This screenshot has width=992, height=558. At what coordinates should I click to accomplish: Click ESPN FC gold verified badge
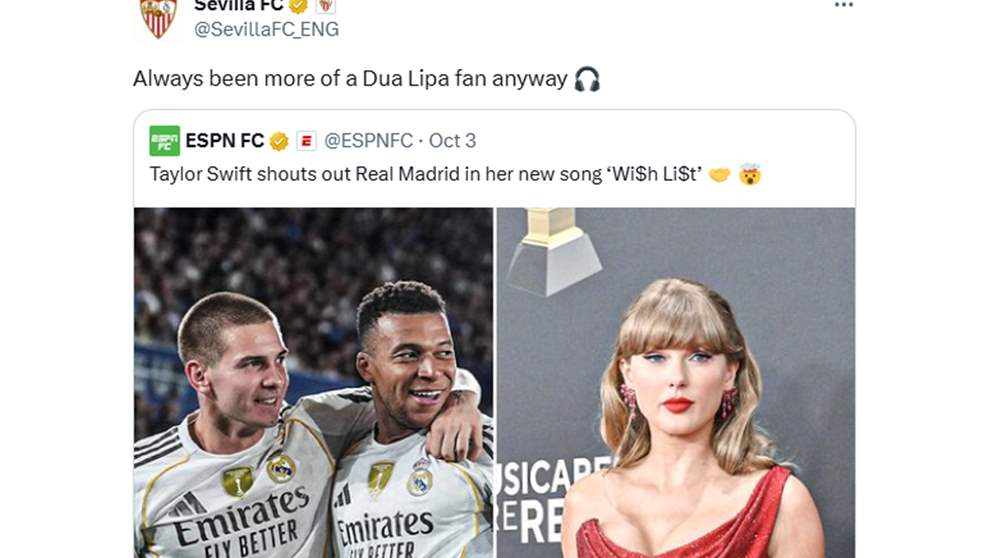click(x=279, y=140)
